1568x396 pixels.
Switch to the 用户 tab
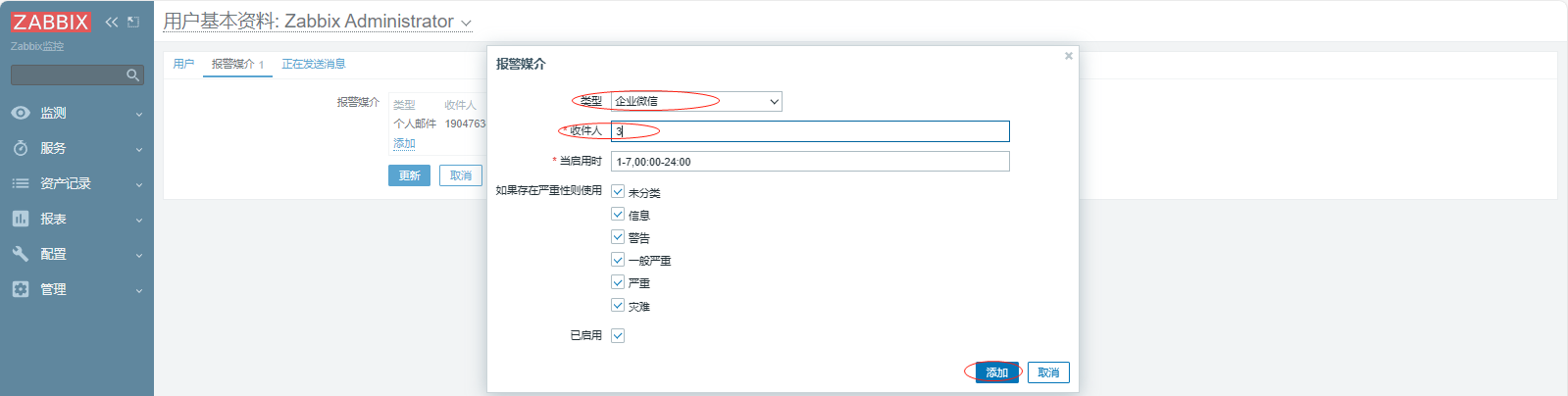(183, 64)
